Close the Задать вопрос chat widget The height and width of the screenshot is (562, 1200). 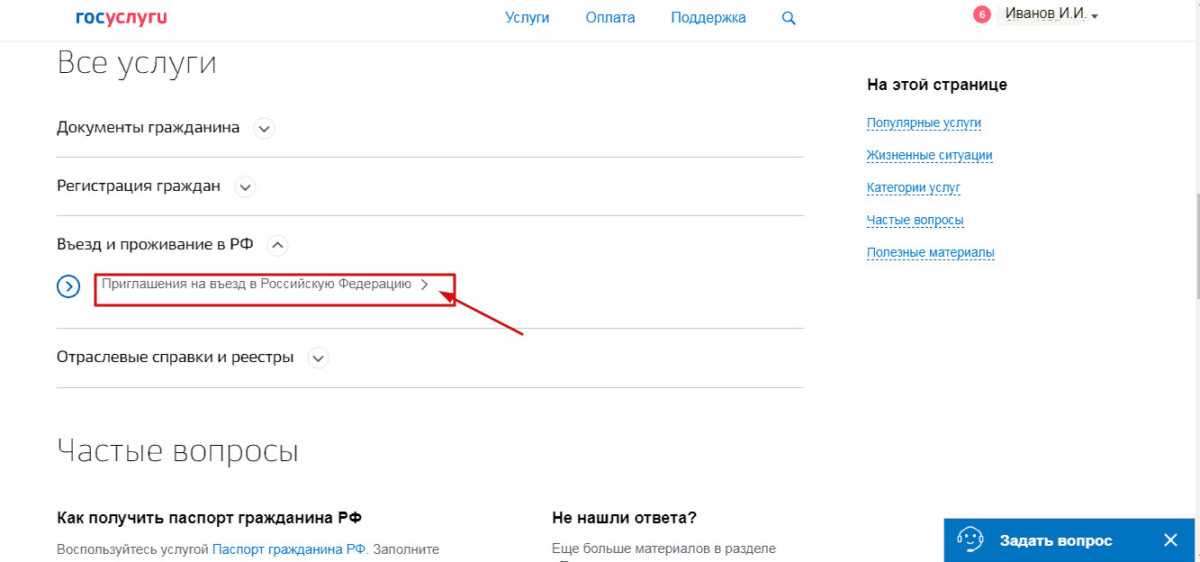[x=1171, y=540]
